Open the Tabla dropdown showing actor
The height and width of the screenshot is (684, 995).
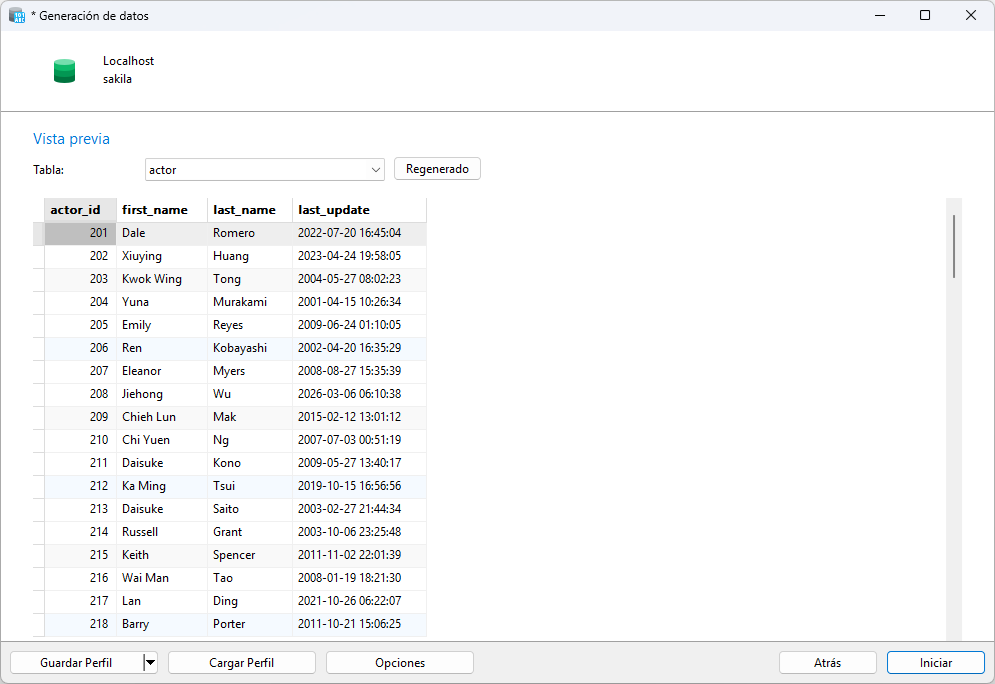(x=265, y=169)
